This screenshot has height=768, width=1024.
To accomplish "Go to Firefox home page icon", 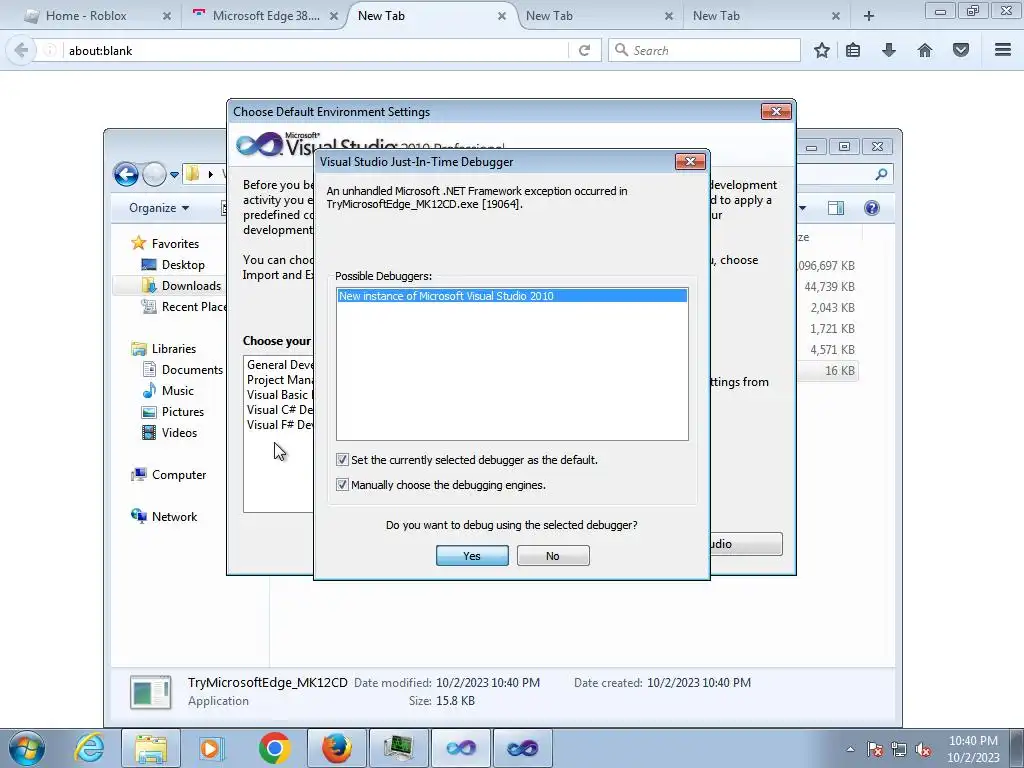I will pos(925,50).
